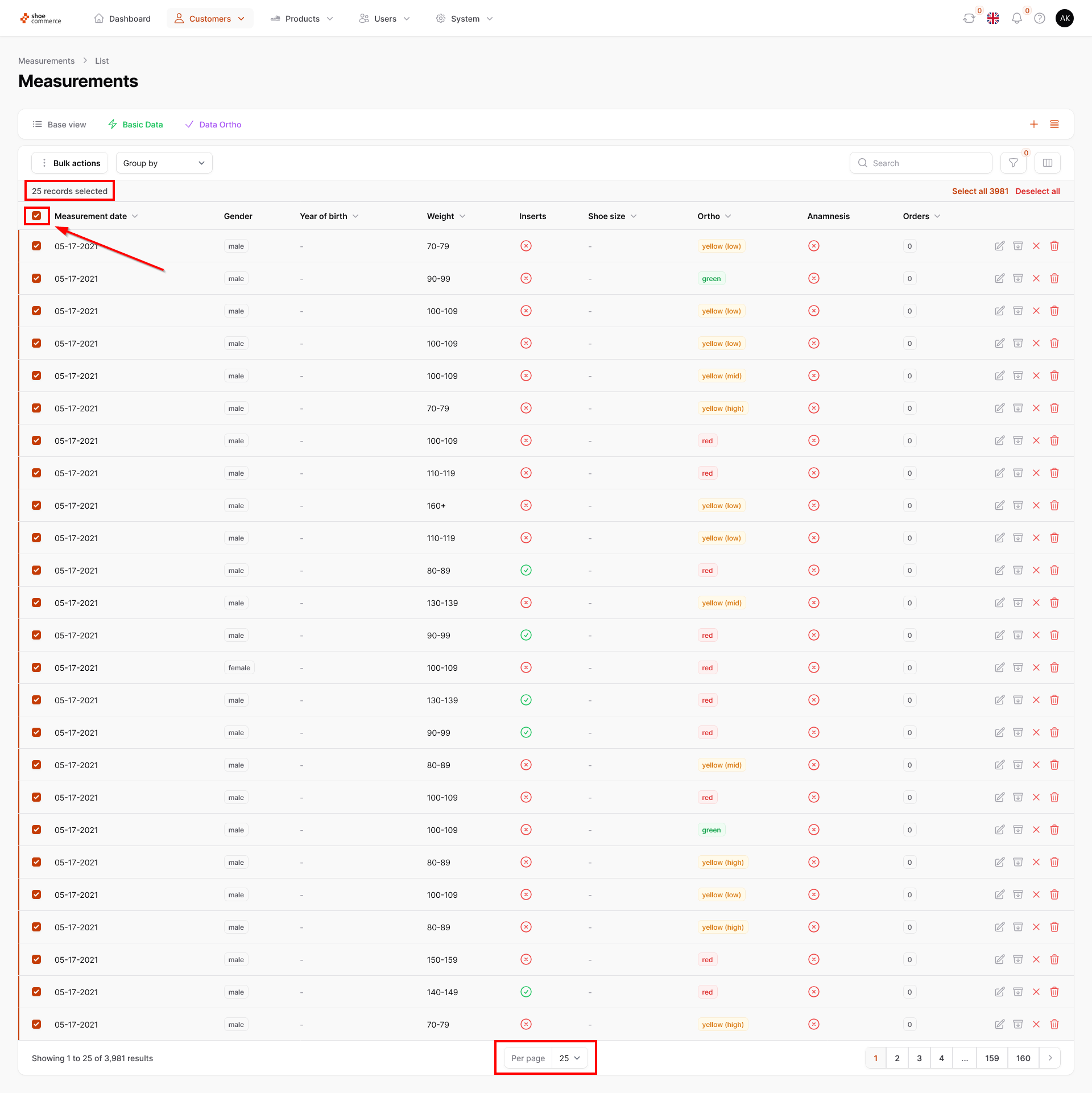Open notifications bell icon
The width and height of the screenshot is (1092, 1093).
pyautogui.click(x=1016, y=19)
